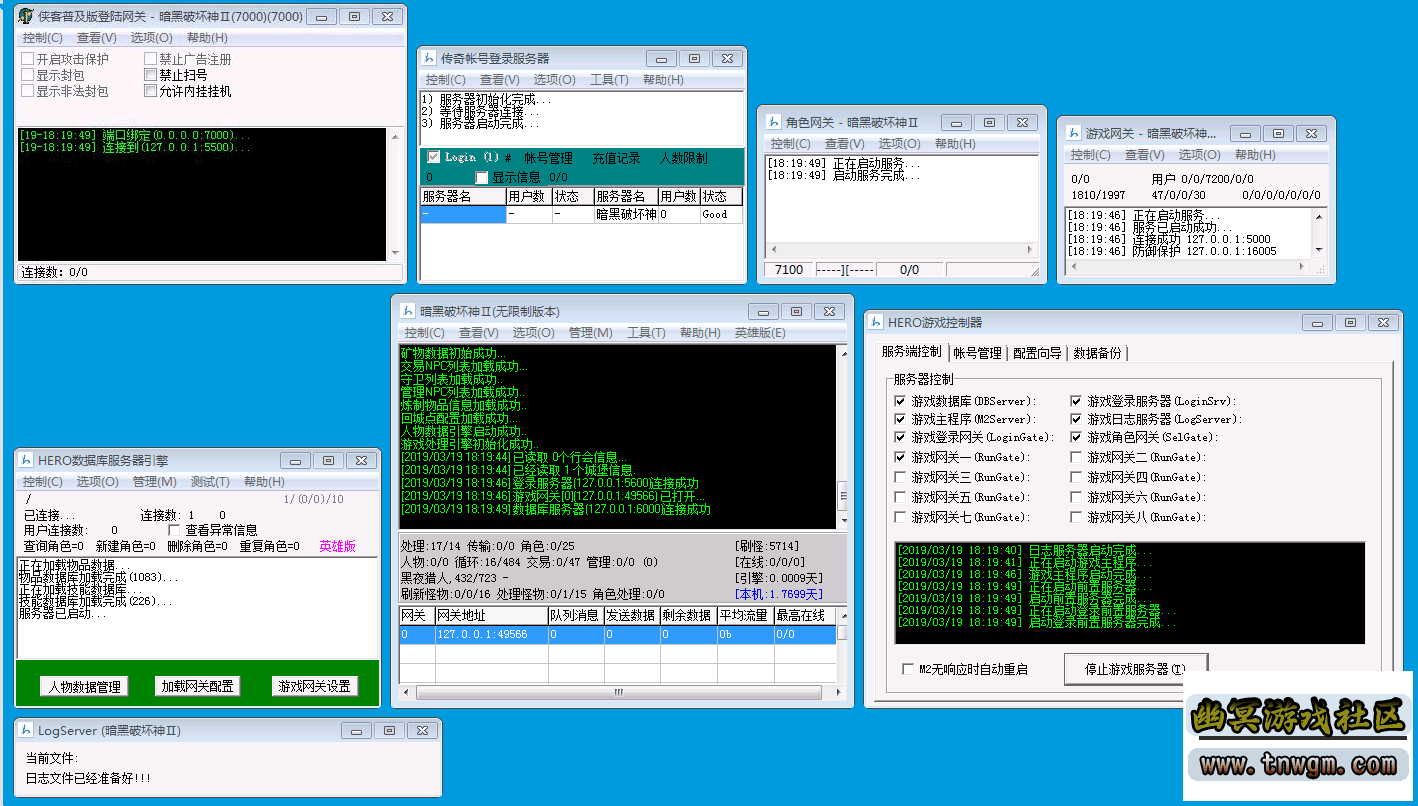Select 服务端控制 tab
The width and height of the screenshot is (1418, 806).
(911, 352)
